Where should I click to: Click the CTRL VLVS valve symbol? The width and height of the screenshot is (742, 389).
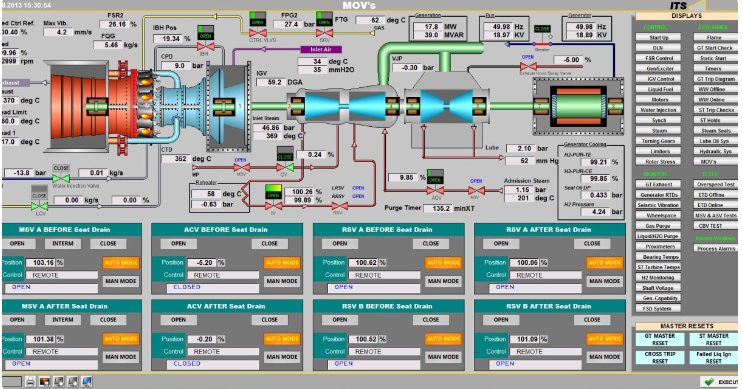click(x=257, y=33)
